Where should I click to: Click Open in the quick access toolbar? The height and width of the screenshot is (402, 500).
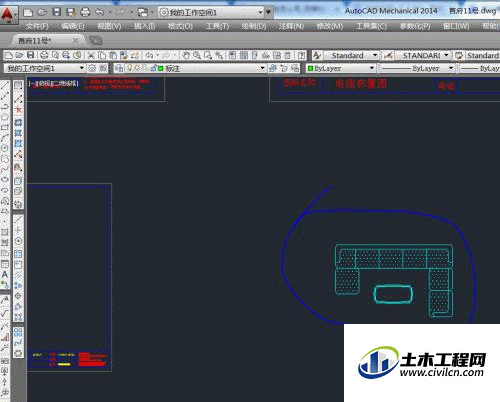42,13
